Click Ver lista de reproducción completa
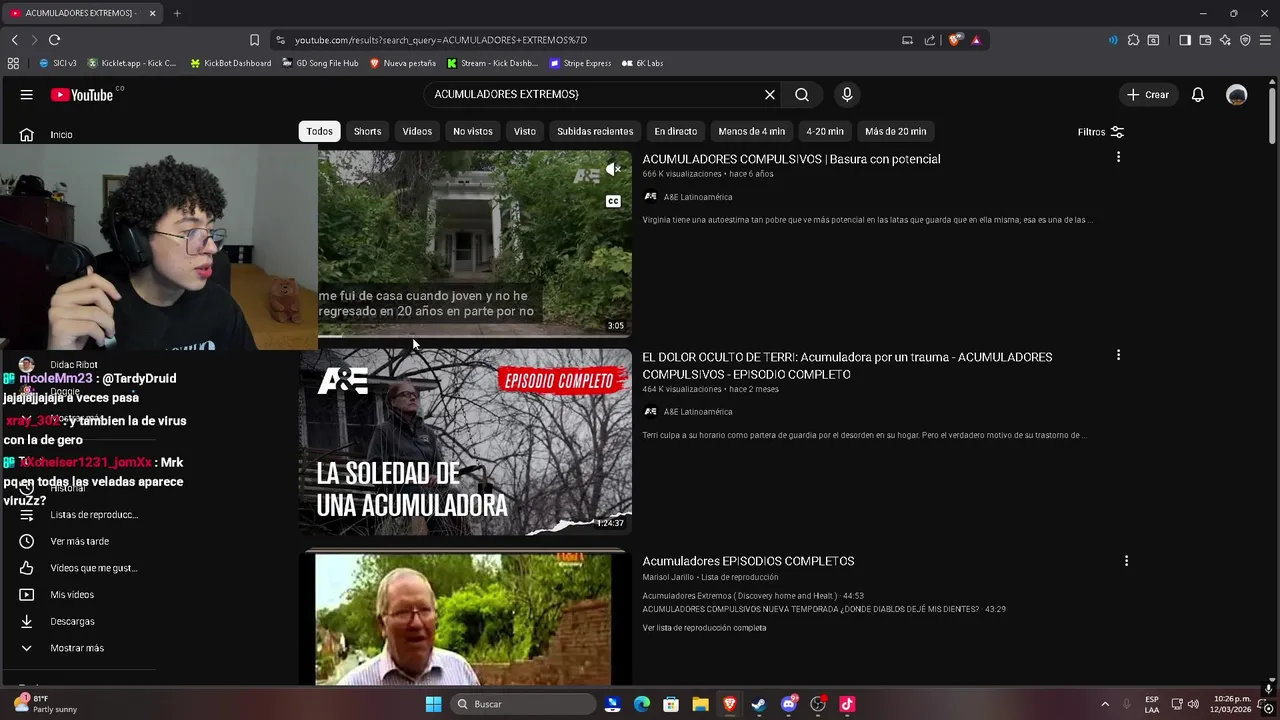Viewport: 1280px width, 720px height. pyautogui.click(x=704, y=628)
